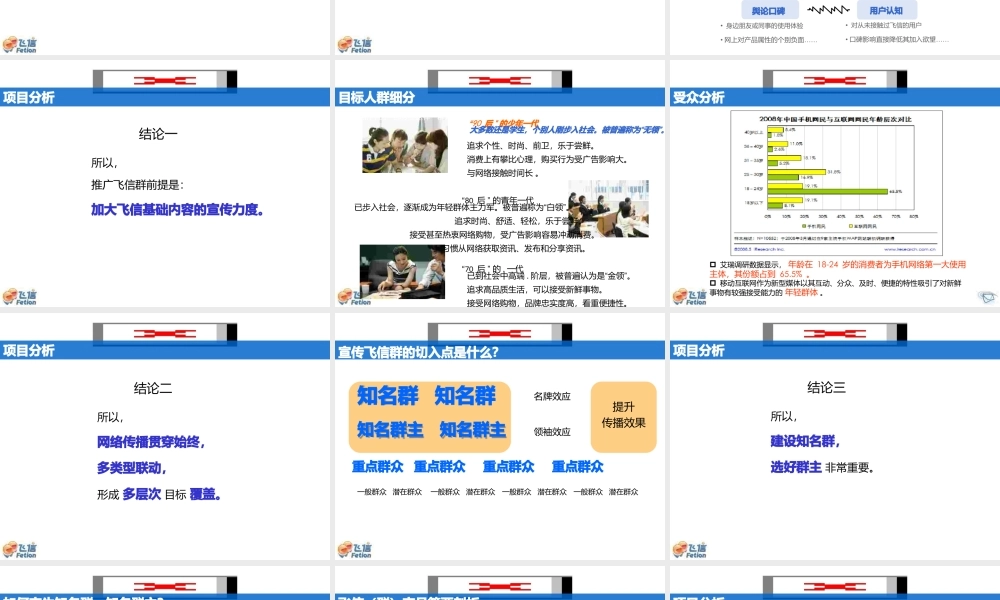Click the office workers photo beside 80后 text
The image size is (1000, 600).
608,209
